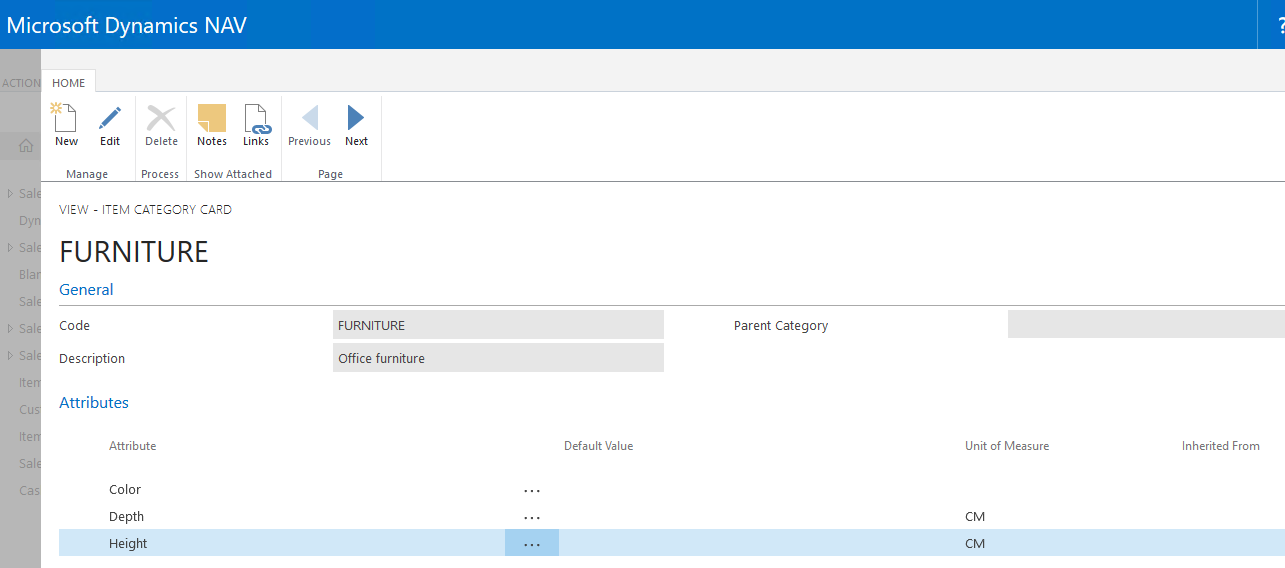Open the ellipsis menu for Color row
Viewport: 1285px width, 568px height.
point(532,490)
